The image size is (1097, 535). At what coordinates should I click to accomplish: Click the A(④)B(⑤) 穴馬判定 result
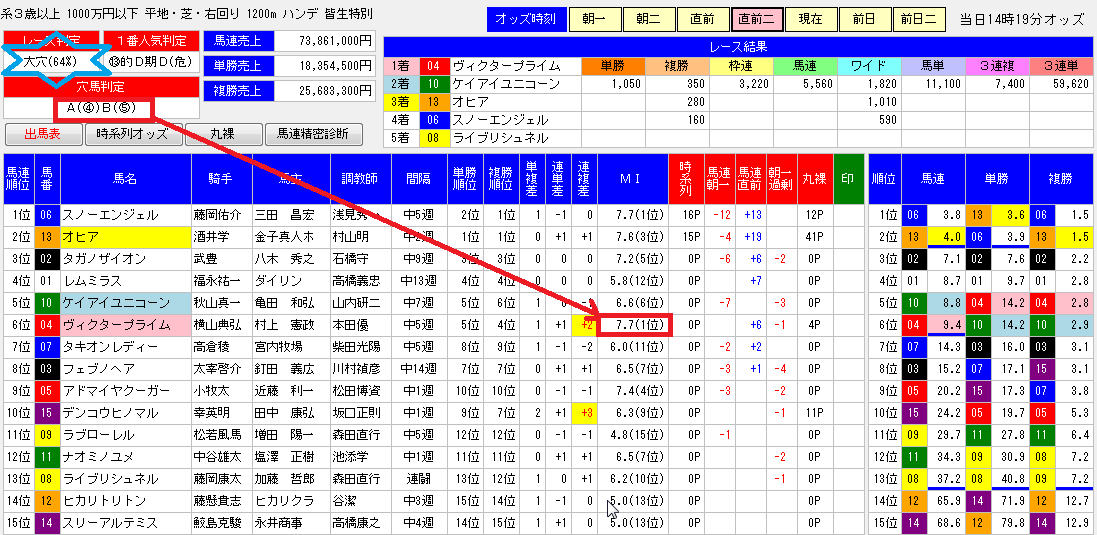[101, 108]
